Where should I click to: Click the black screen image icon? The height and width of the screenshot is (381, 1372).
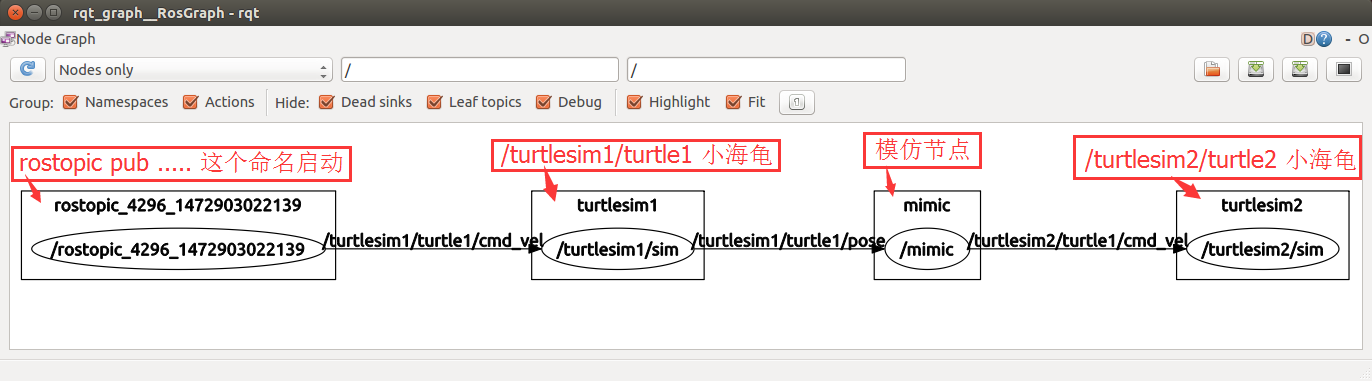tap(1343, 69)
